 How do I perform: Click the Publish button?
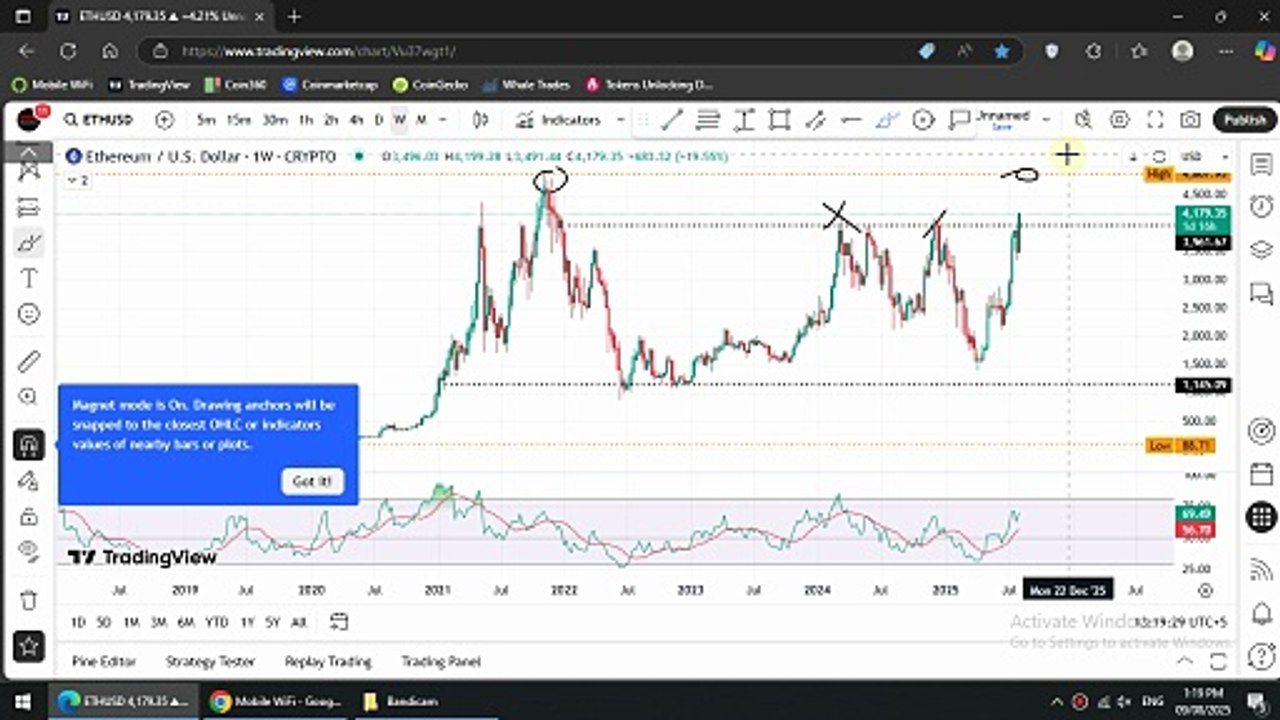coord(1245,120)
